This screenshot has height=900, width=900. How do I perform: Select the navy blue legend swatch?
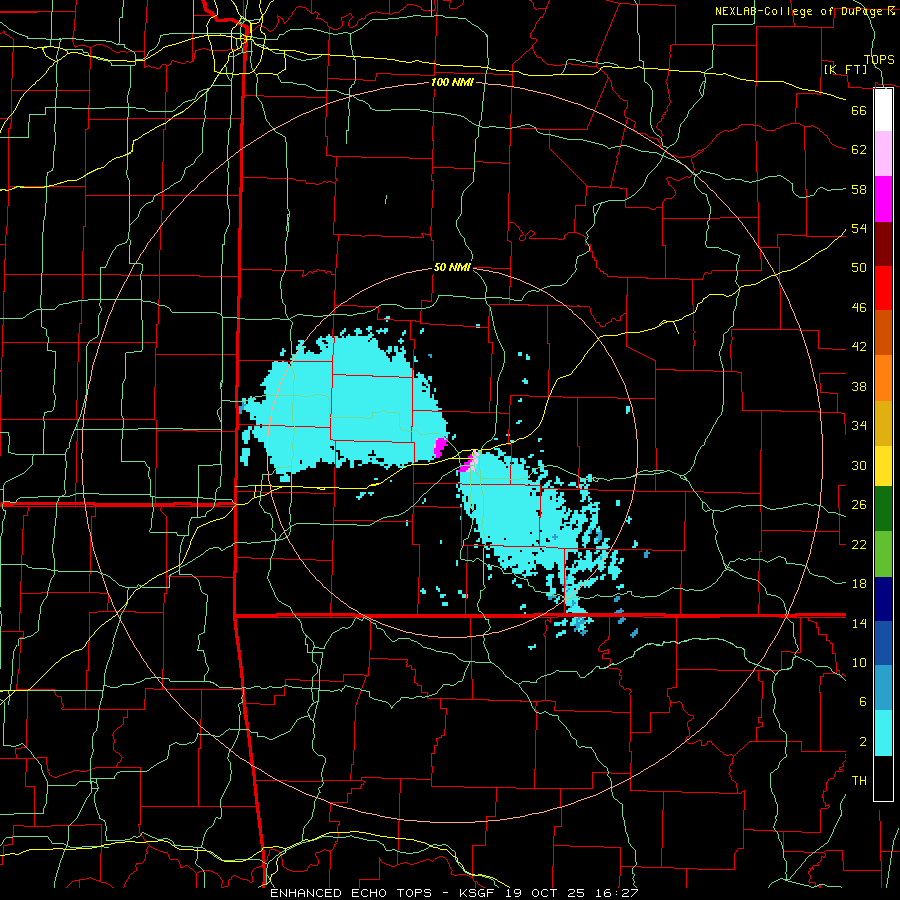883,599
